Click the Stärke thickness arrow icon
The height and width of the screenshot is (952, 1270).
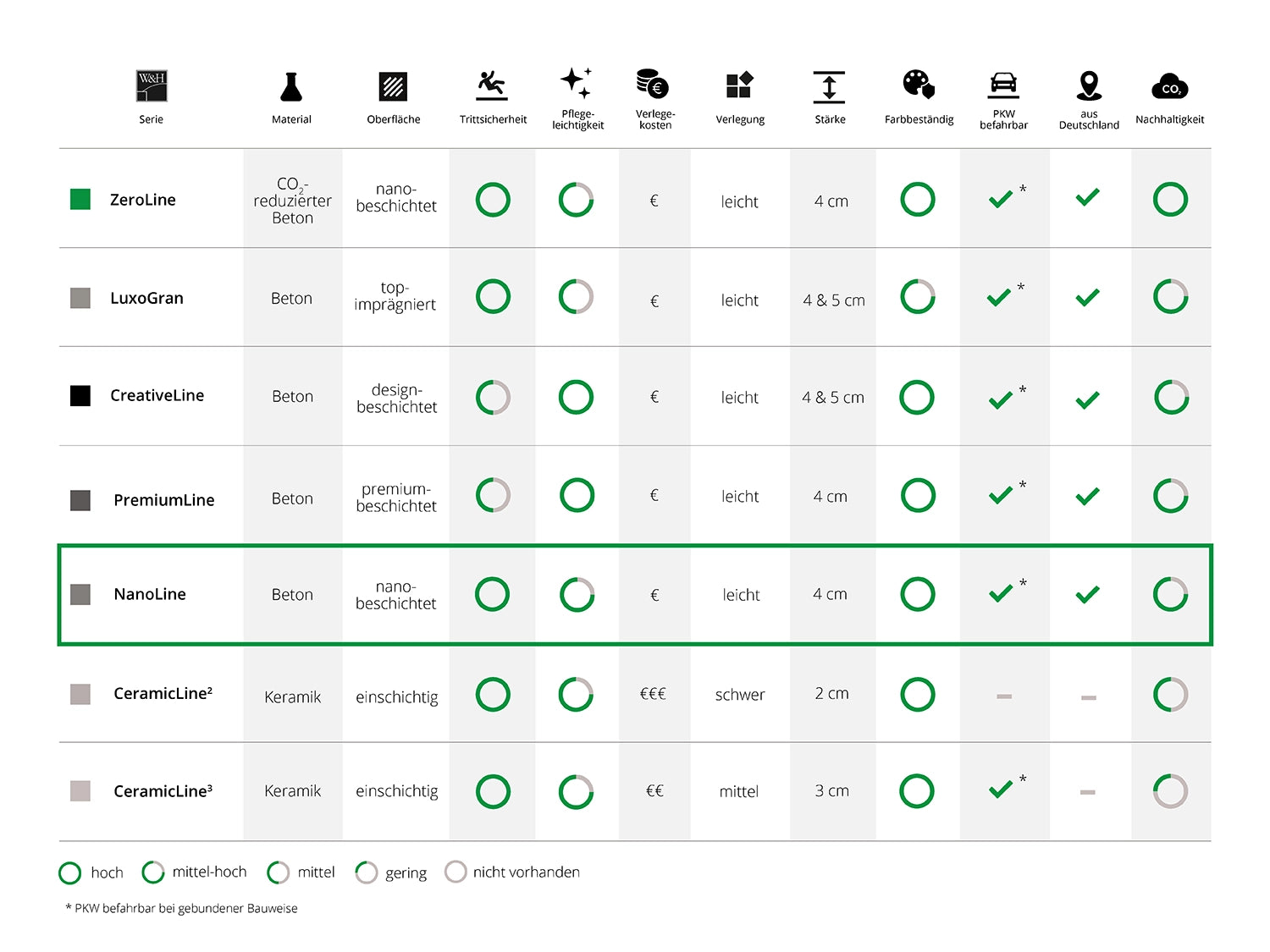(x=829, y=87)
